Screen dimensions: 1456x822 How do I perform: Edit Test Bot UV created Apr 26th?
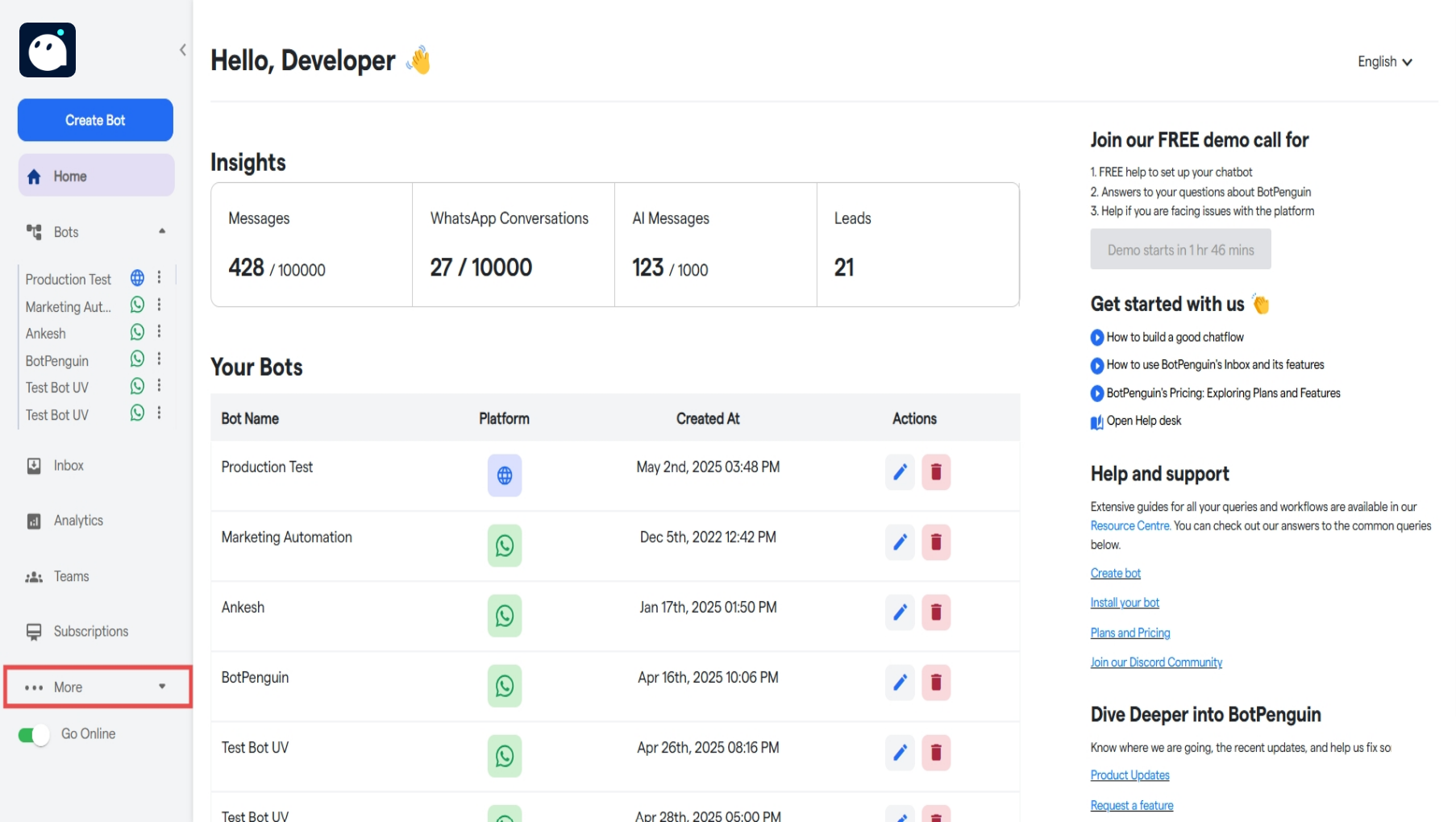pyautogui.click(x=900, y=753)
